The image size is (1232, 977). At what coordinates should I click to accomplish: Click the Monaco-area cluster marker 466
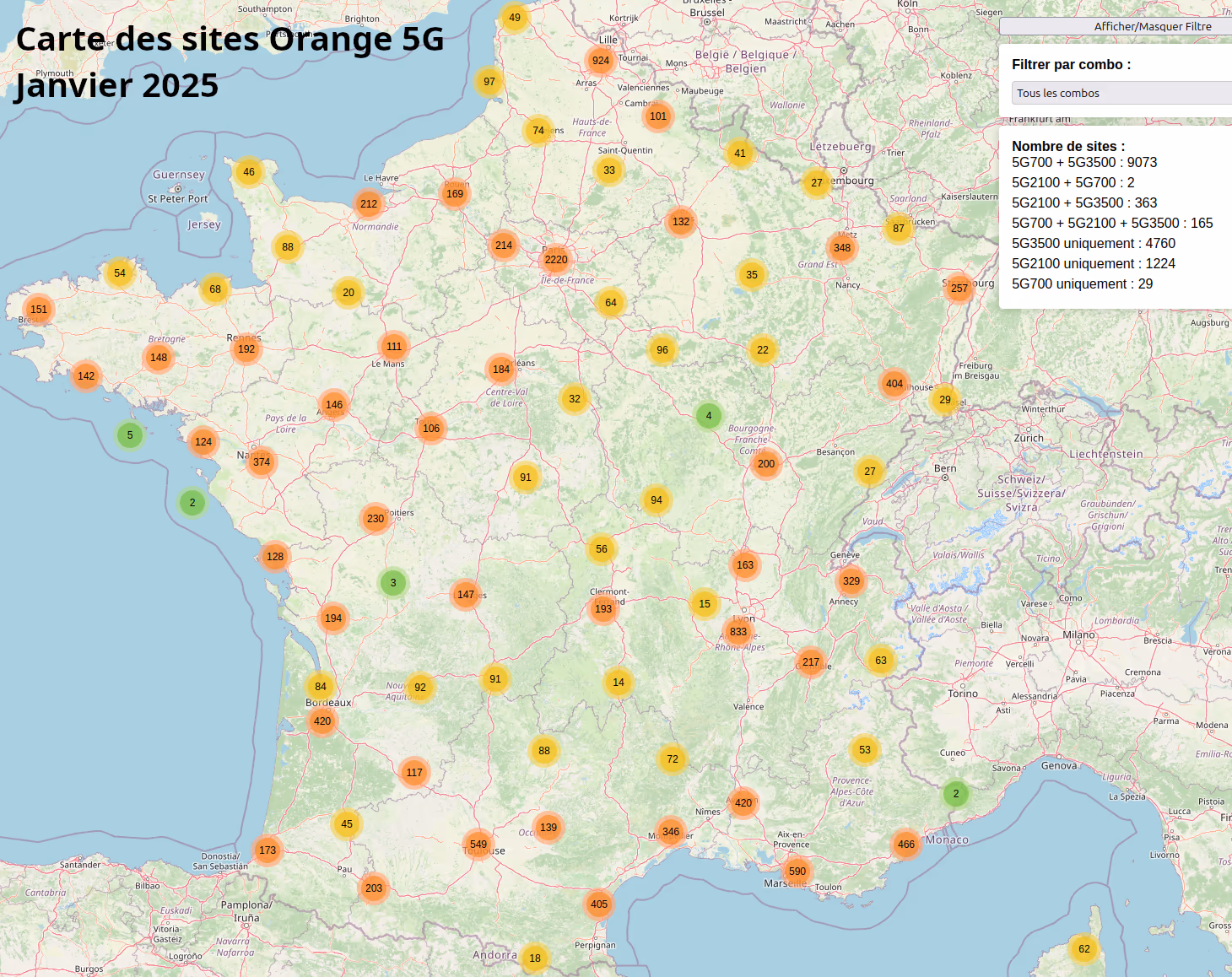click(x=906, y=845)
